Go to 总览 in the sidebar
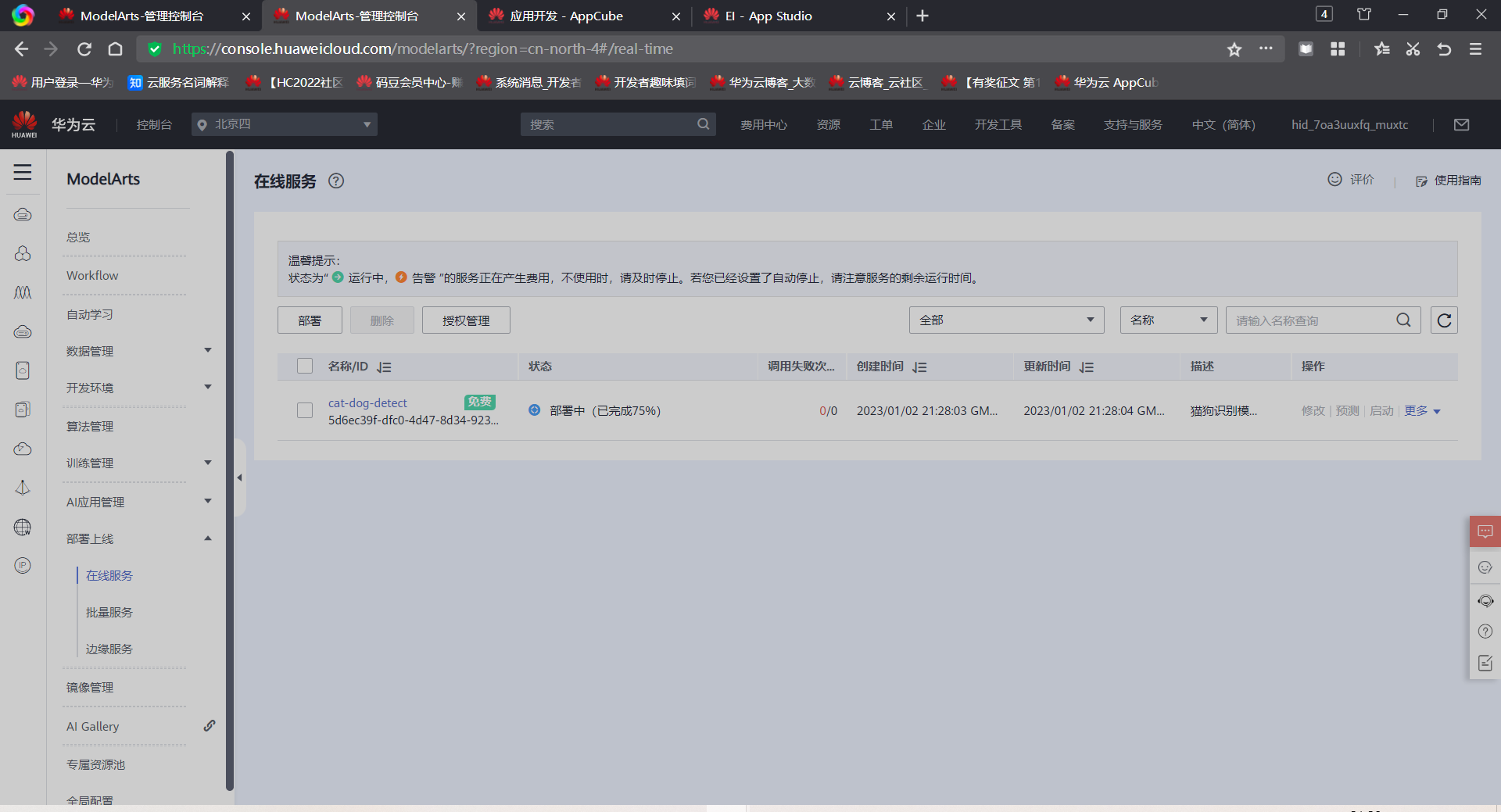1501x812 pixels. point(78,237)
